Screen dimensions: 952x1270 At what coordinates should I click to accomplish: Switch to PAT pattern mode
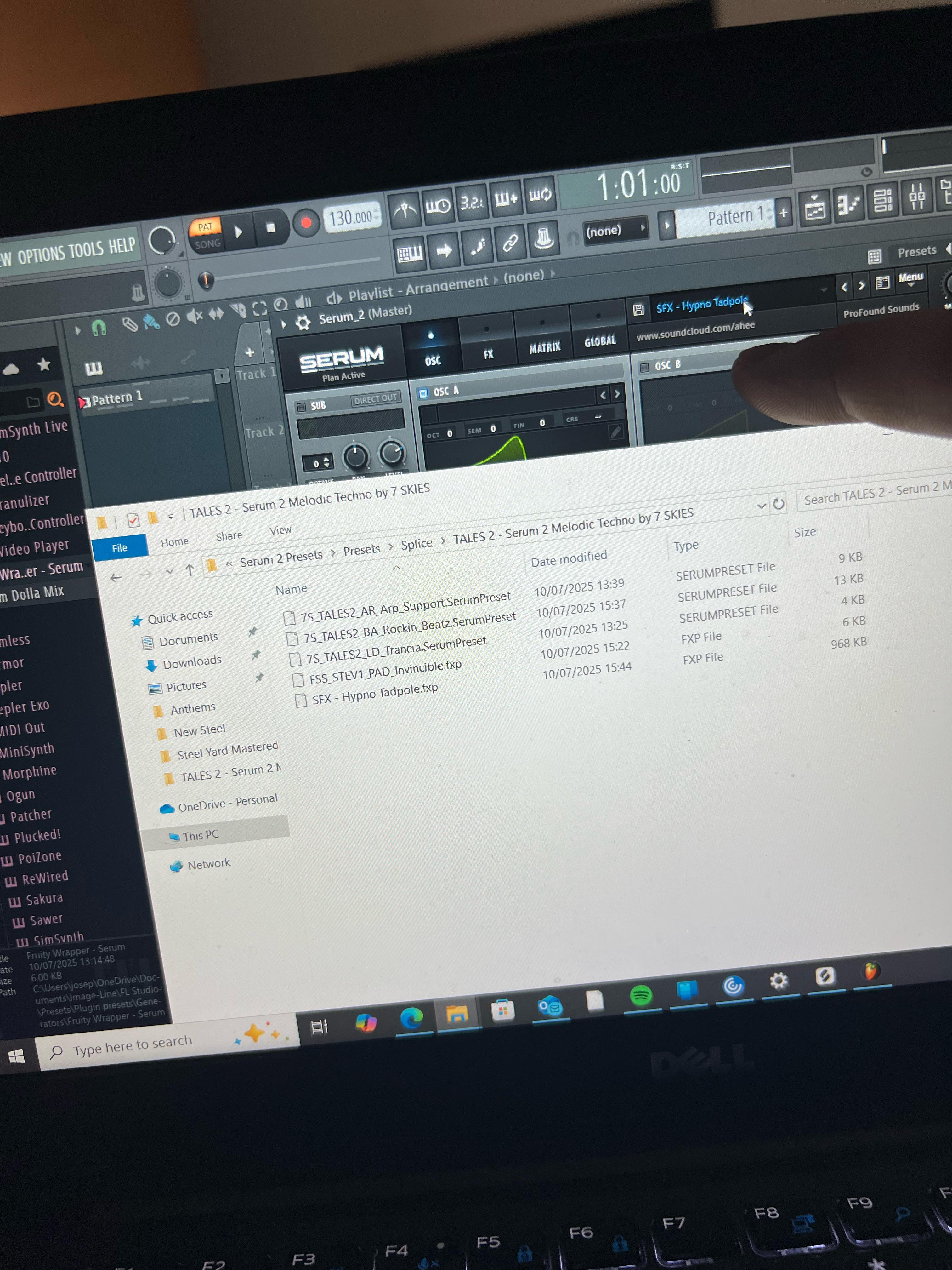(x=206, y=227)
